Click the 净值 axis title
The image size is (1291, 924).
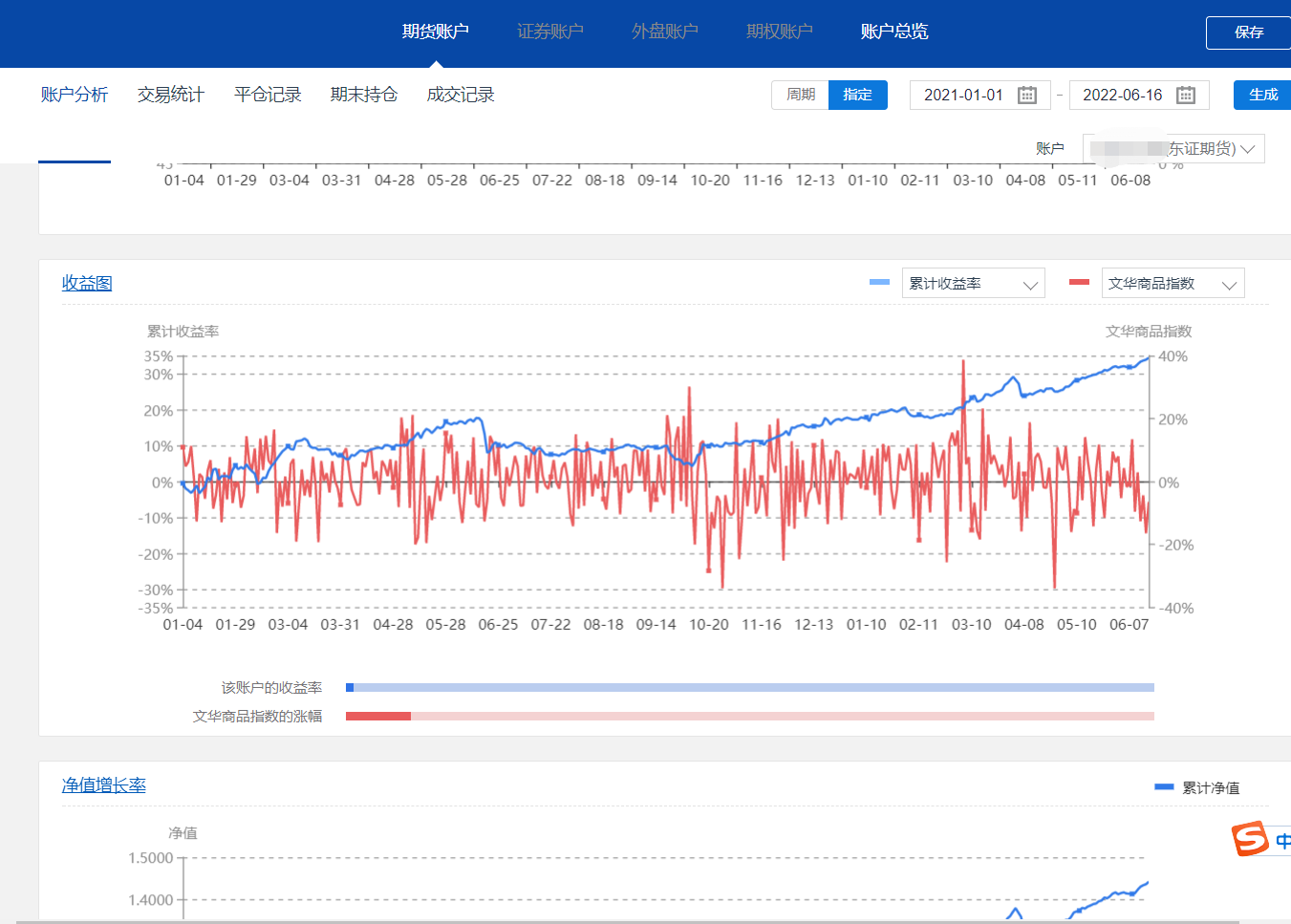183,832
